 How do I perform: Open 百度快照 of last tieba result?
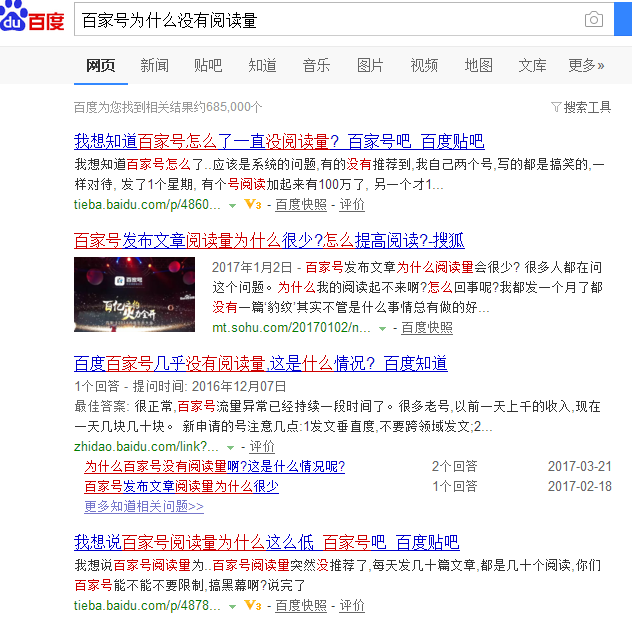click(x=301, y=605)
